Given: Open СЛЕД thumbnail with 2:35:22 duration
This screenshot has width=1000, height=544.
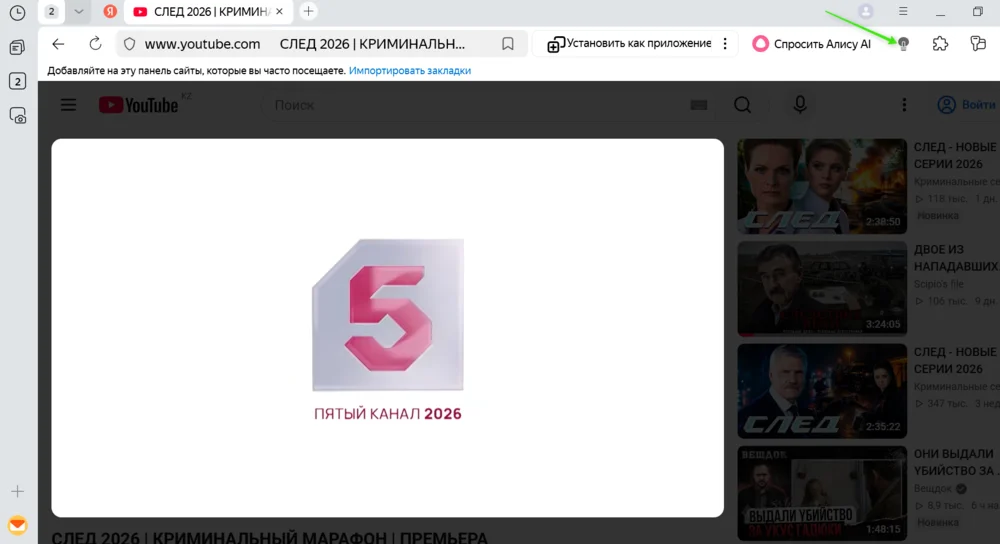Looking at the screenshot, I should (822, 391).
